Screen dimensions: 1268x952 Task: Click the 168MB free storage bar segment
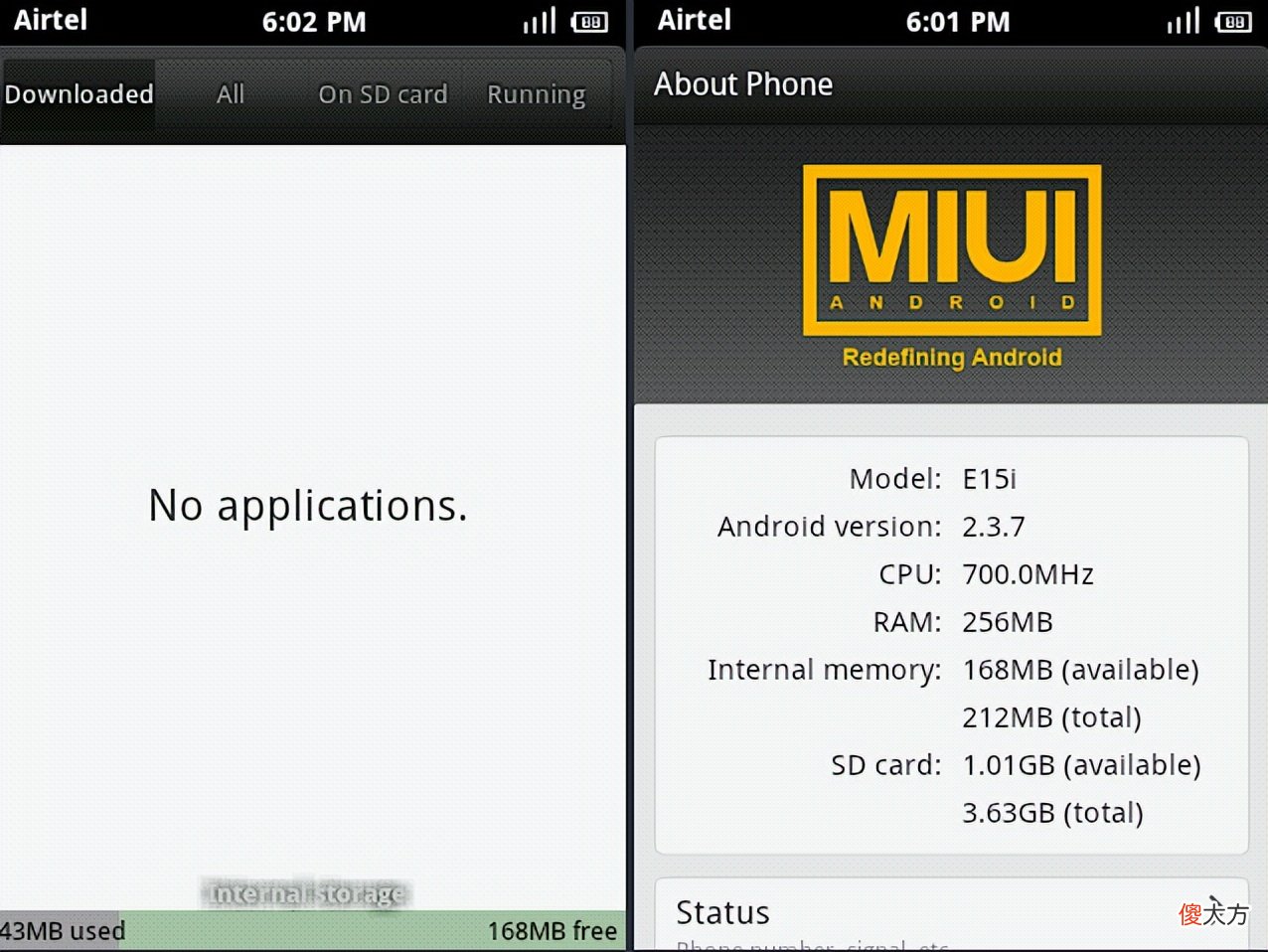(373, 931)
